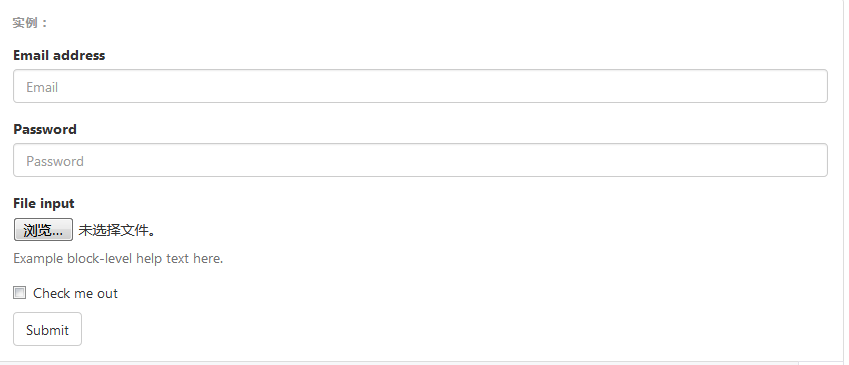Click the "File input" label
This screenshot has height=365, width=849.
(44, 204)
